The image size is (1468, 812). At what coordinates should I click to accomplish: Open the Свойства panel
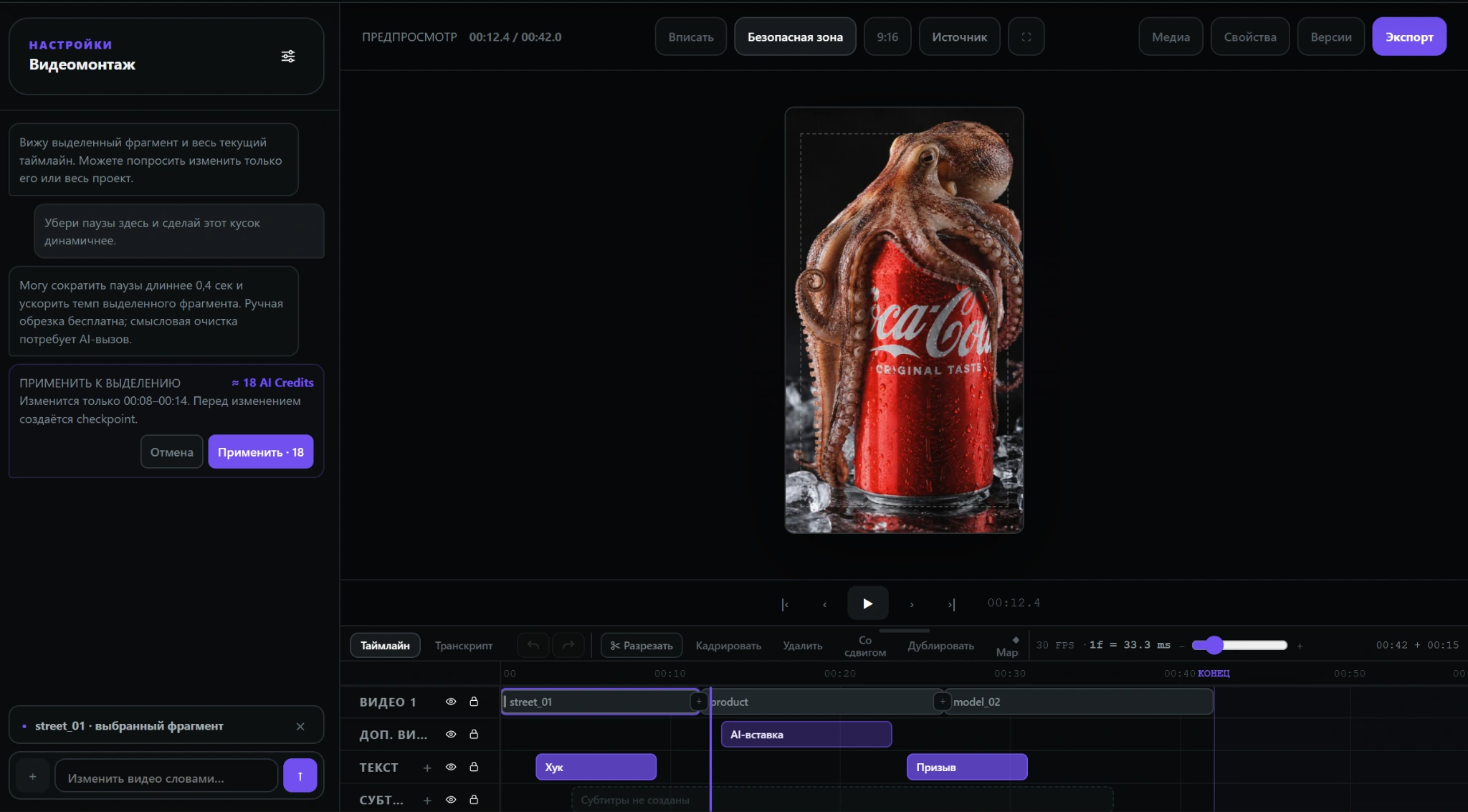tap(1250, 37)
